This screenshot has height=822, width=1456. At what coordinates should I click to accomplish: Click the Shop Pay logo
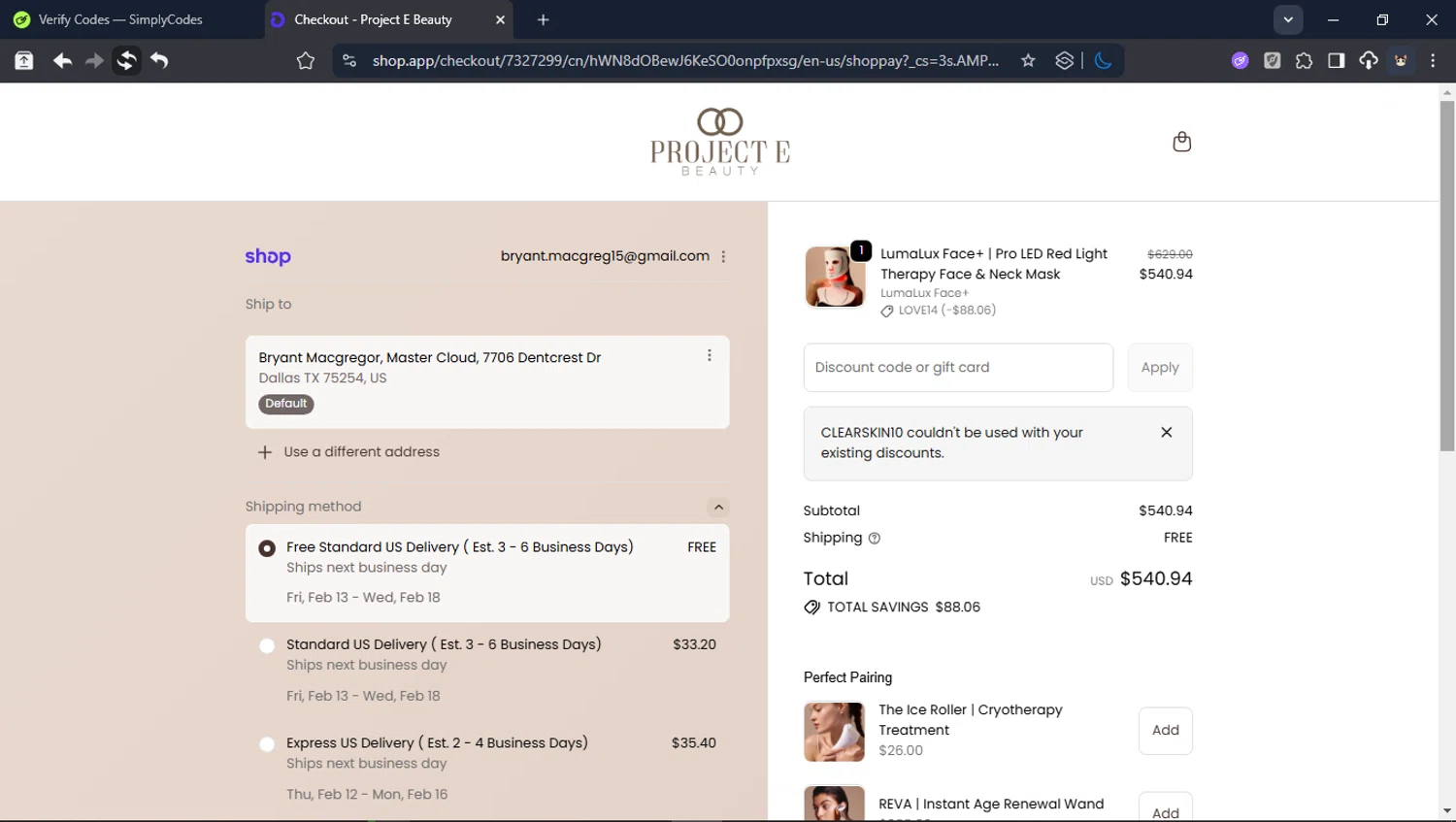[268, 256]
